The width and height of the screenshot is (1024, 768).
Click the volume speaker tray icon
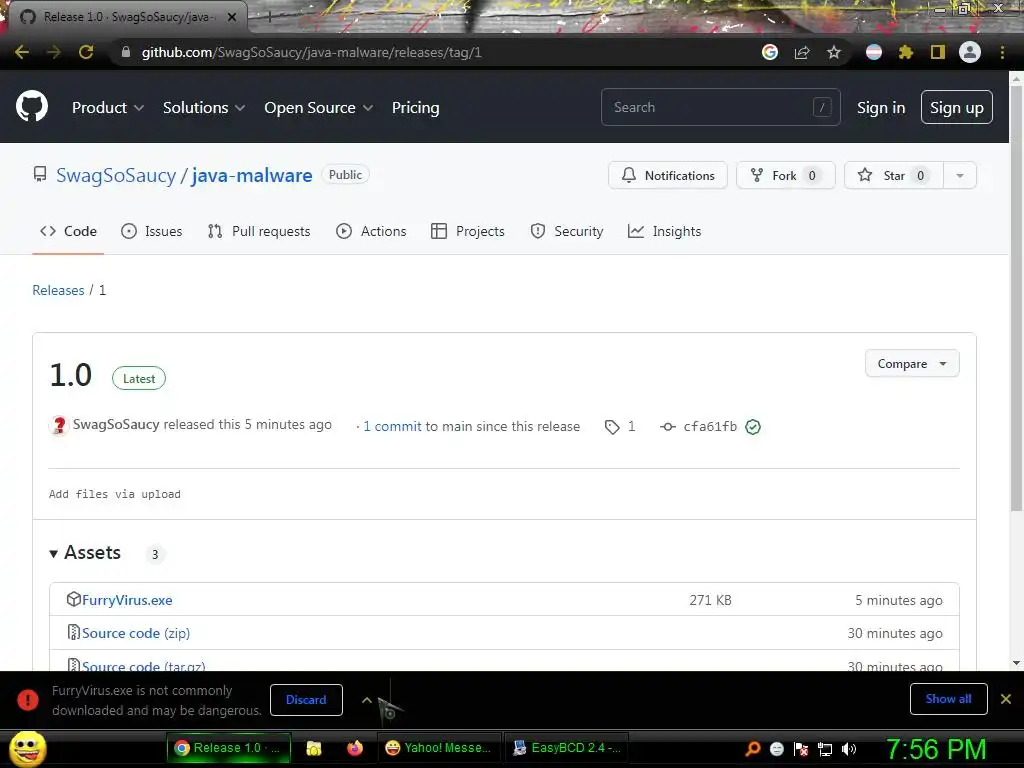coord(849,749)
